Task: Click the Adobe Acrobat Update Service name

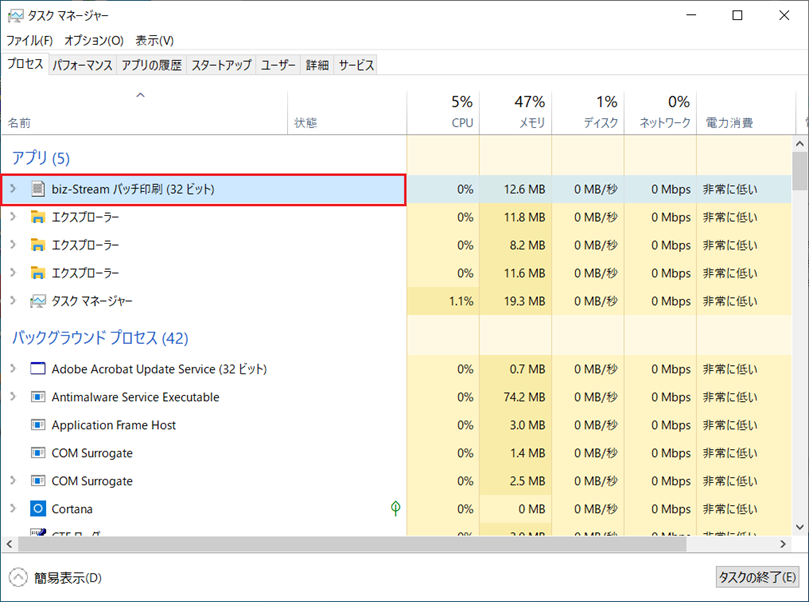Action: pos(159,369)
